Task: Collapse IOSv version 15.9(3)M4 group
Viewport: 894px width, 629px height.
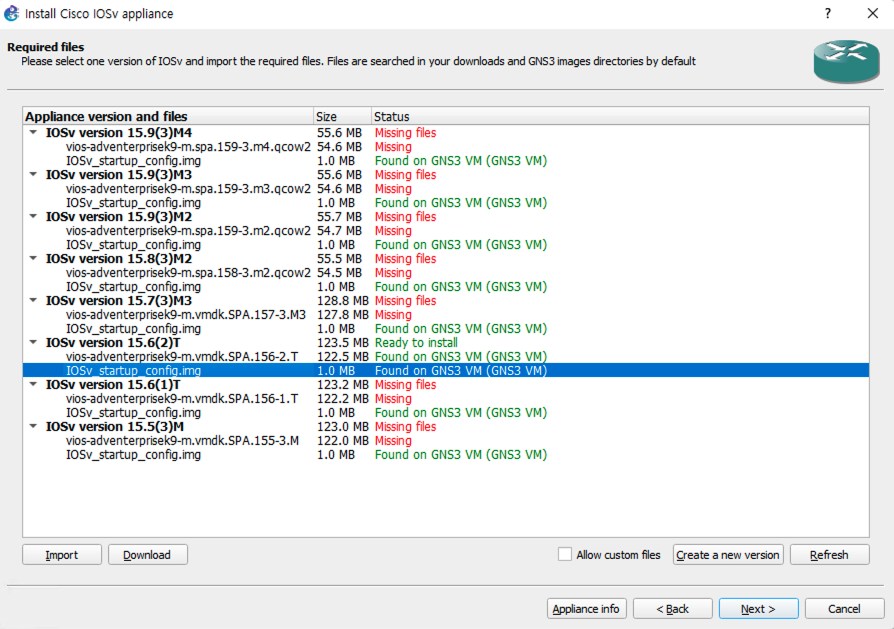Action: (34, 132)
